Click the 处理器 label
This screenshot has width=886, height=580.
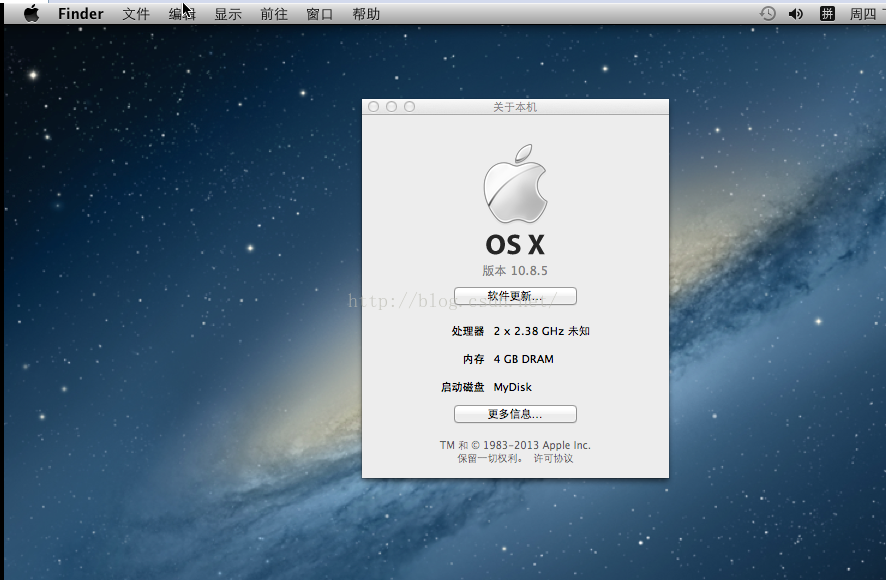pyautogui.click(x=468, y=331)
